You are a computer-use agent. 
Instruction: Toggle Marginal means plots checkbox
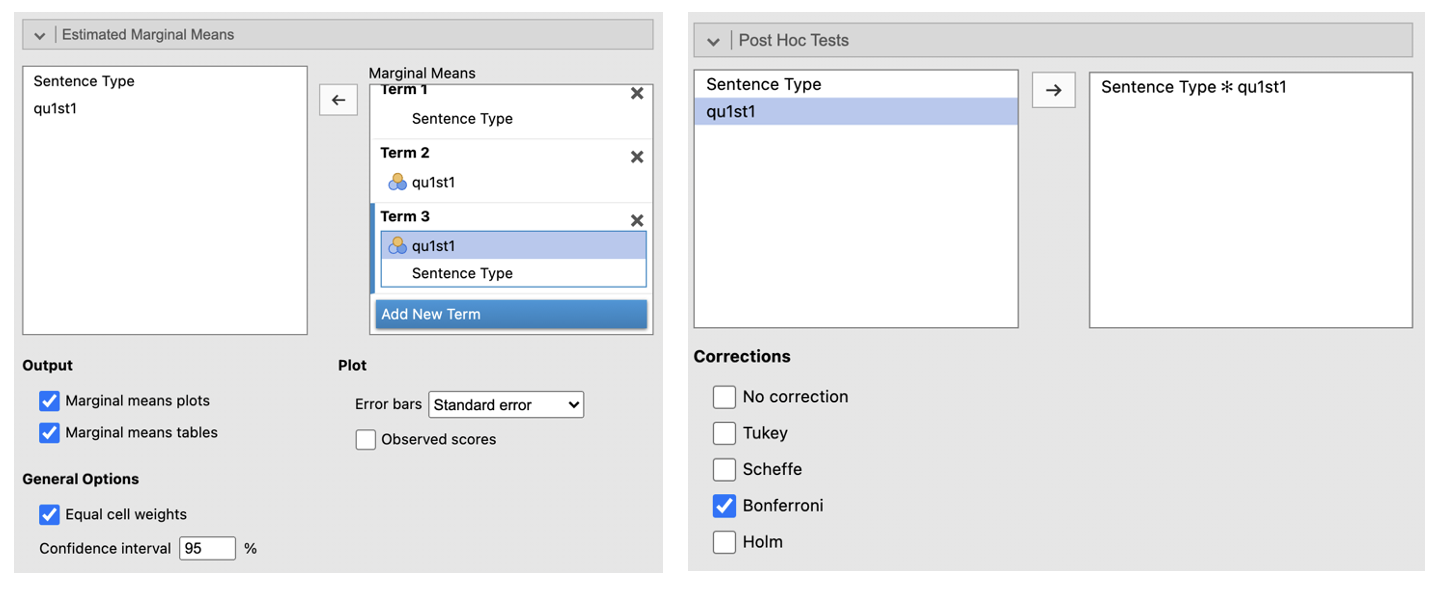tap(50, 401)
